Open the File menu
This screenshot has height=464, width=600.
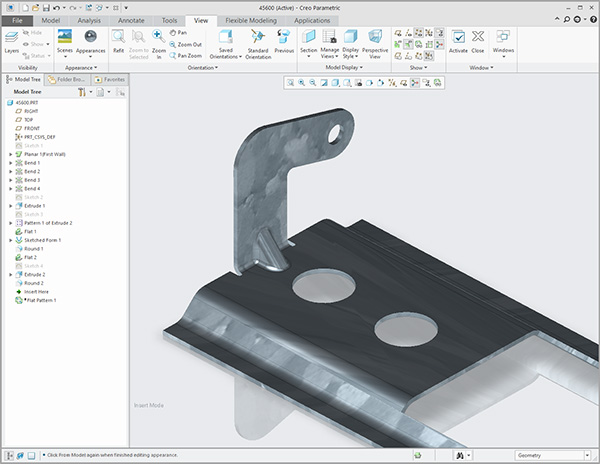click(18, 19)
